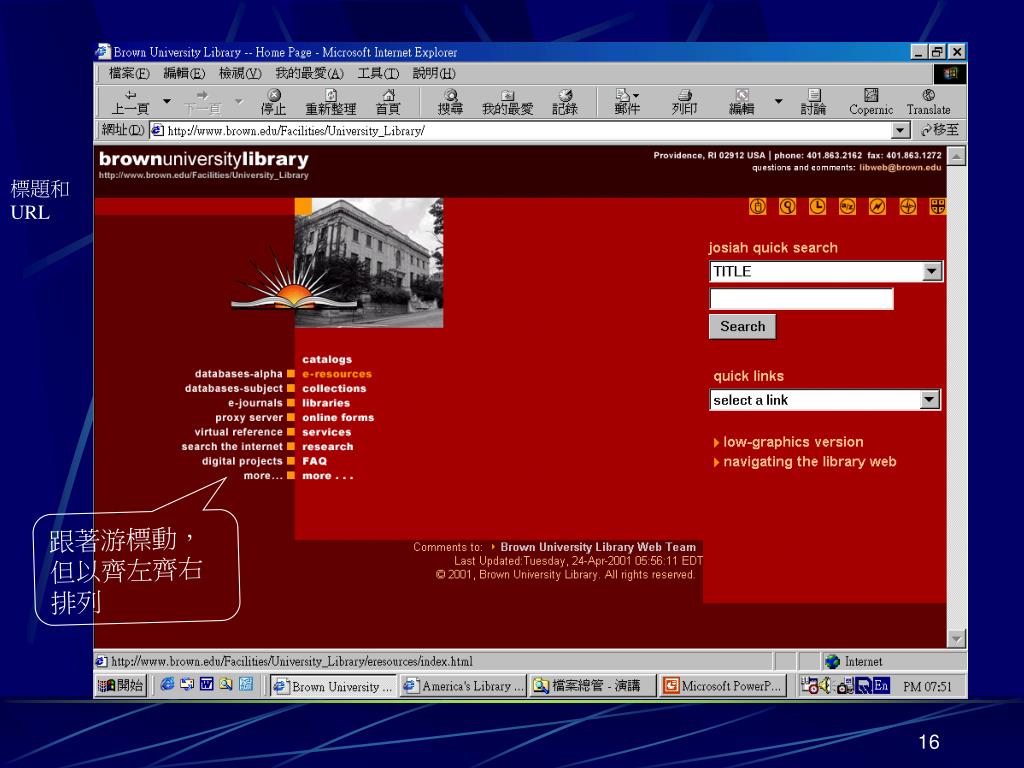Click the orange Brown shield crest icon
Screen dimensions: 1024x768
pyautogui.click(x=938, y=207)
